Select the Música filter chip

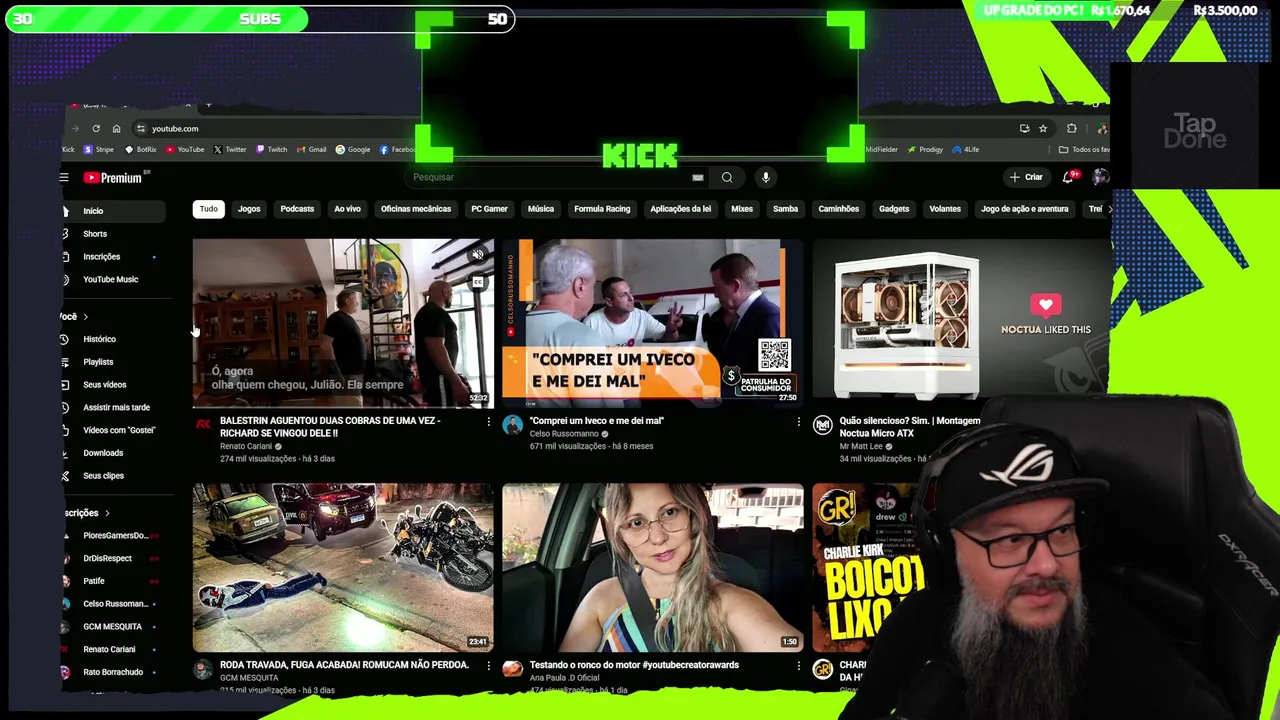[x=541, y=209]
